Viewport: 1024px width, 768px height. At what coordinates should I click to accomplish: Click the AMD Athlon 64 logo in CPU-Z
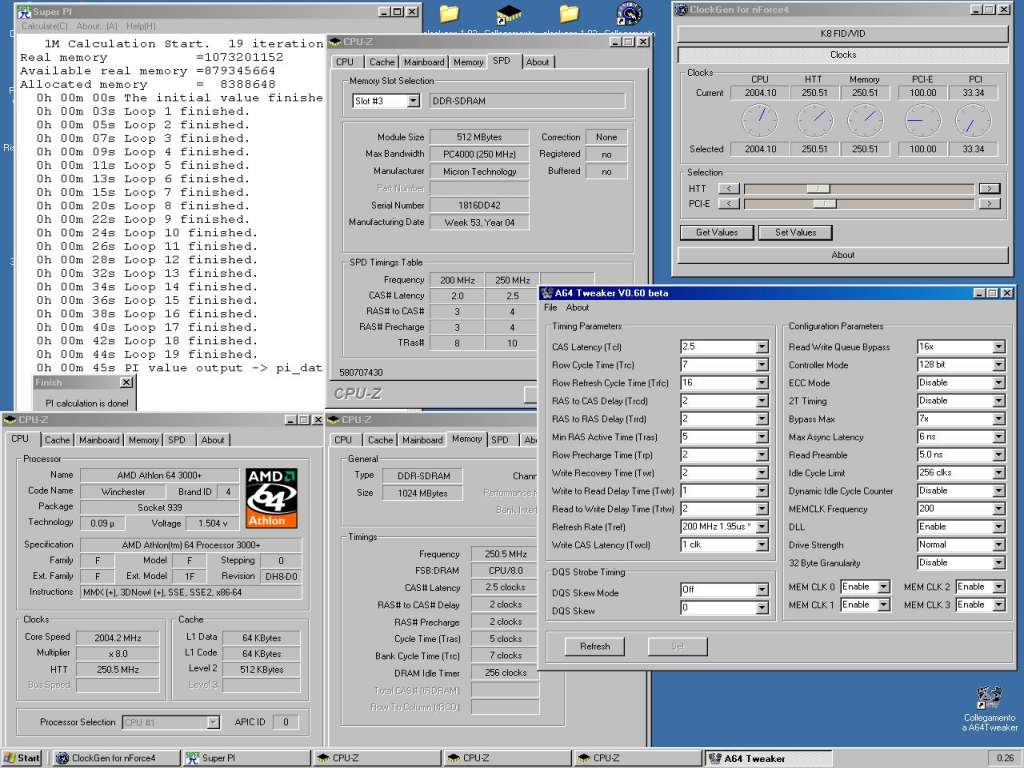(x=272, y=498)
